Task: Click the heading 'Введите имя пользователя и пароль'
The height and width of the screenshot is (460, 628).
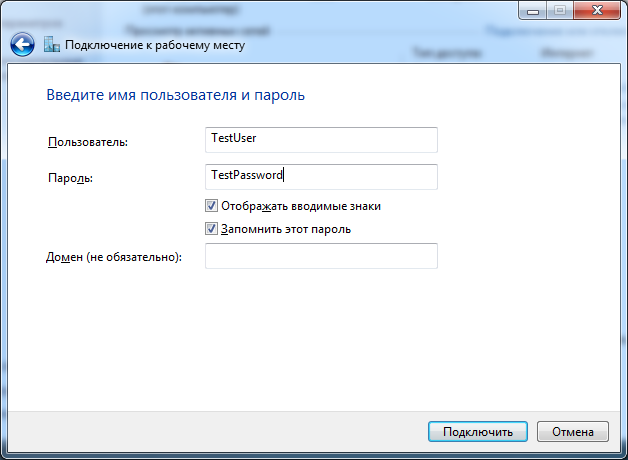Action: 175,96
